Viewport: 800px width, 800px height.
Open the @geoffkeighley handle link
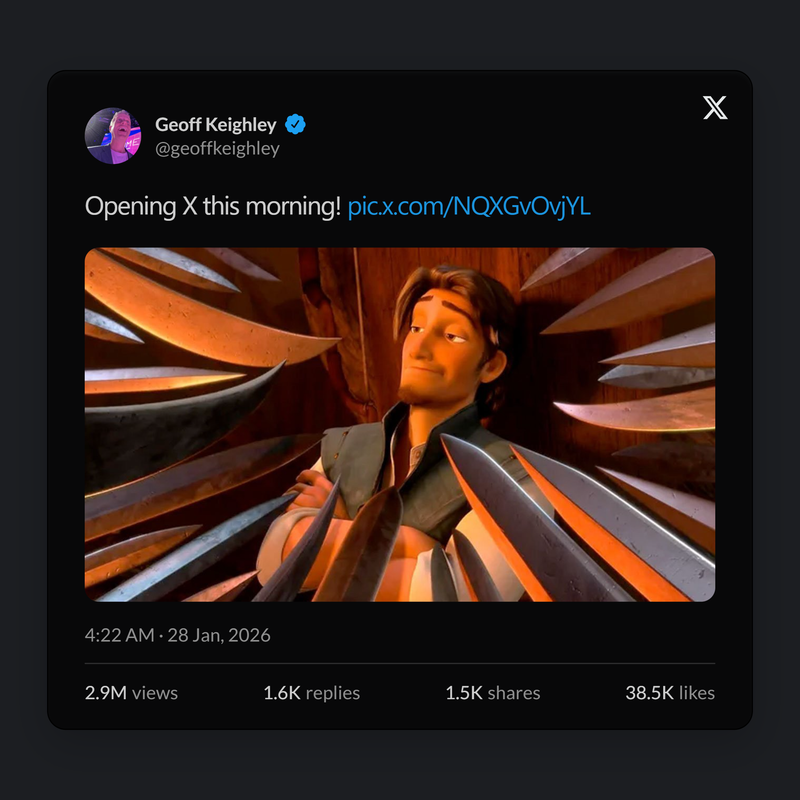click(x=217, y=149)
